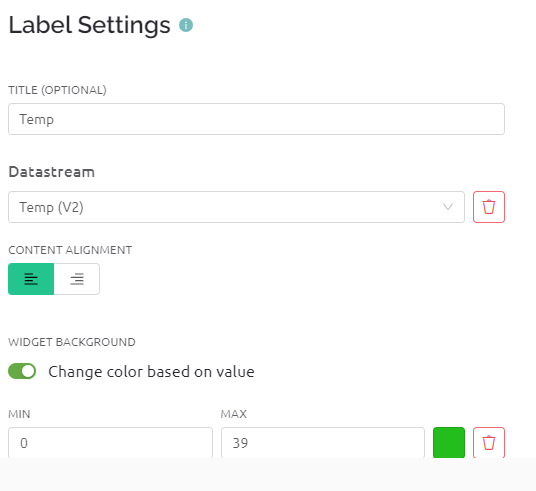536x491 pixels.
Task: Click the 'Change color based on value' label text
Action: pos(151,372)
